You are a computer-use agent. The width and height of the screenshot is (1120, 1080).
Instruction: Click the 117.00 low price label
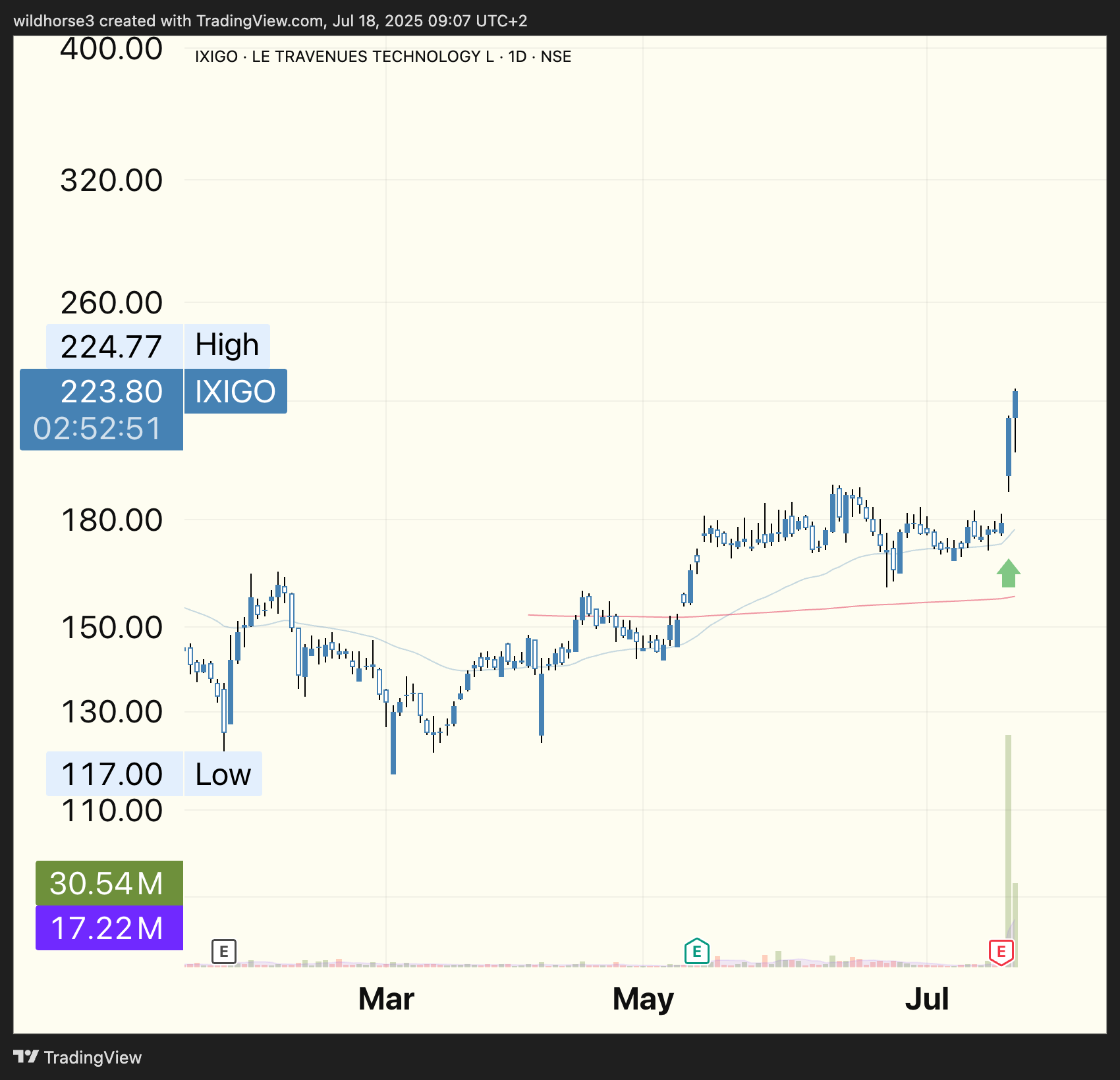(x=115, y=774)
